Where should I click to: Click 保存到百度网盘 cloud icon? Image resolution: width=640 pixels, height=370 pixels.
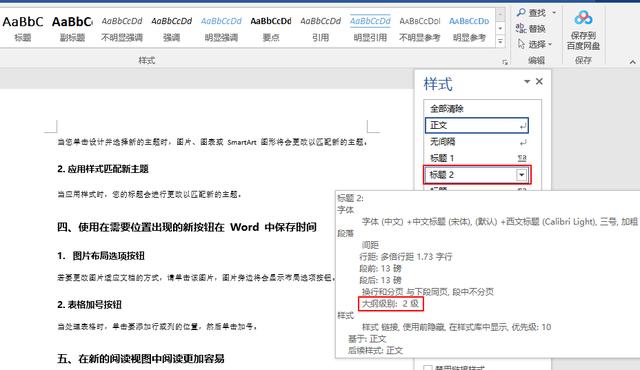point(583,18)
